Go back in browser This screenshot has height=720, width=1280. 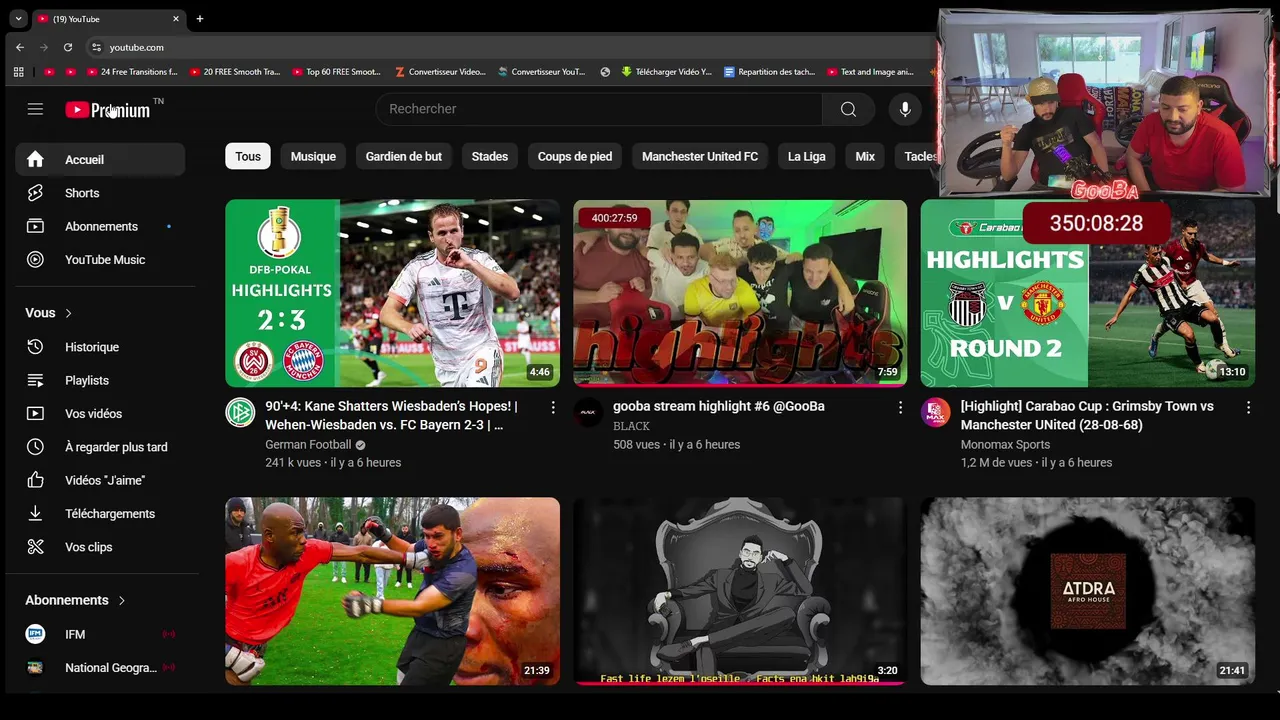pyautogui.click(x=20, y=47)
